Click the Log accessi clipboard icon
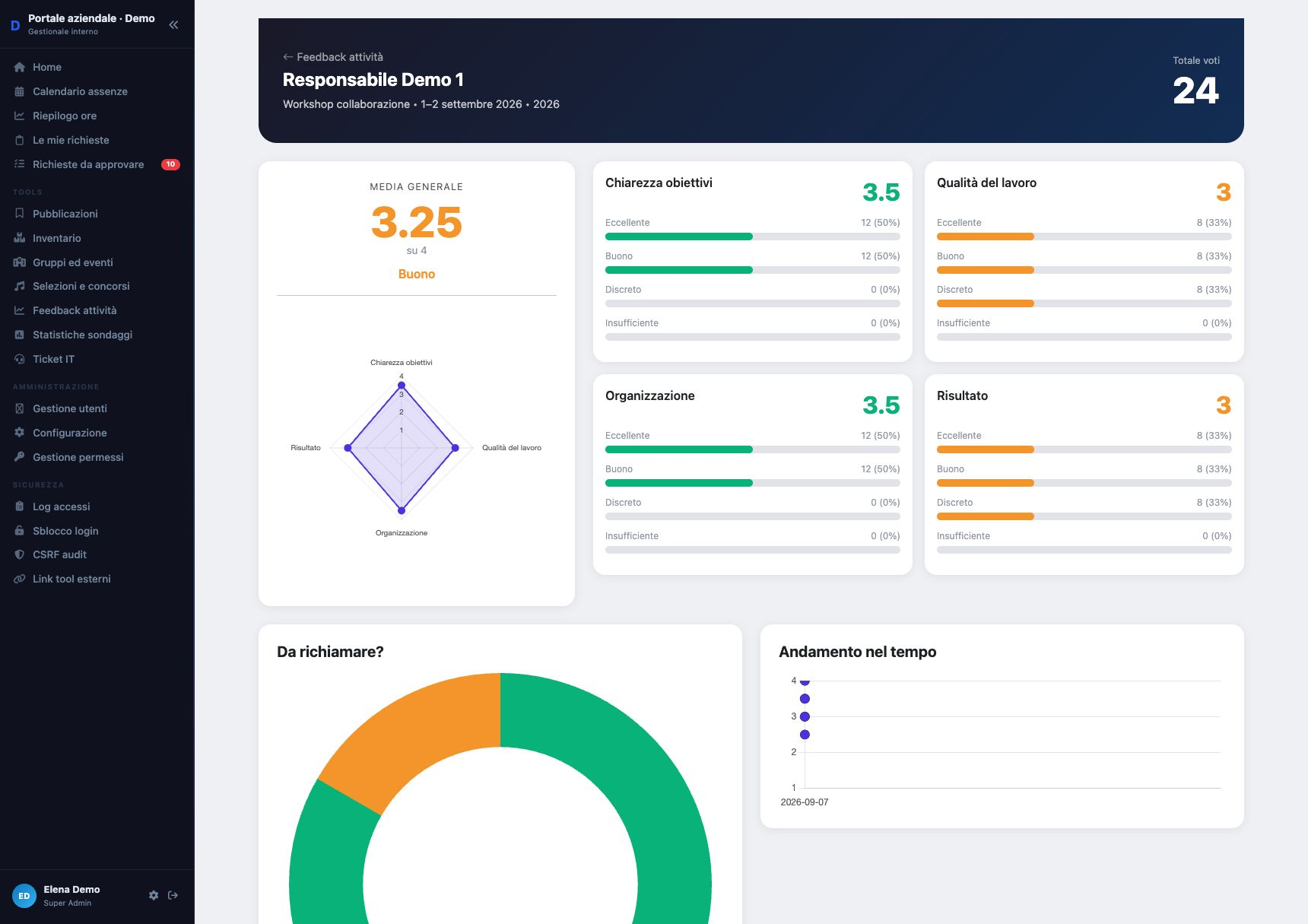Image resolution: width=1308 pixels, height=924 pixels. pos(20,506)
